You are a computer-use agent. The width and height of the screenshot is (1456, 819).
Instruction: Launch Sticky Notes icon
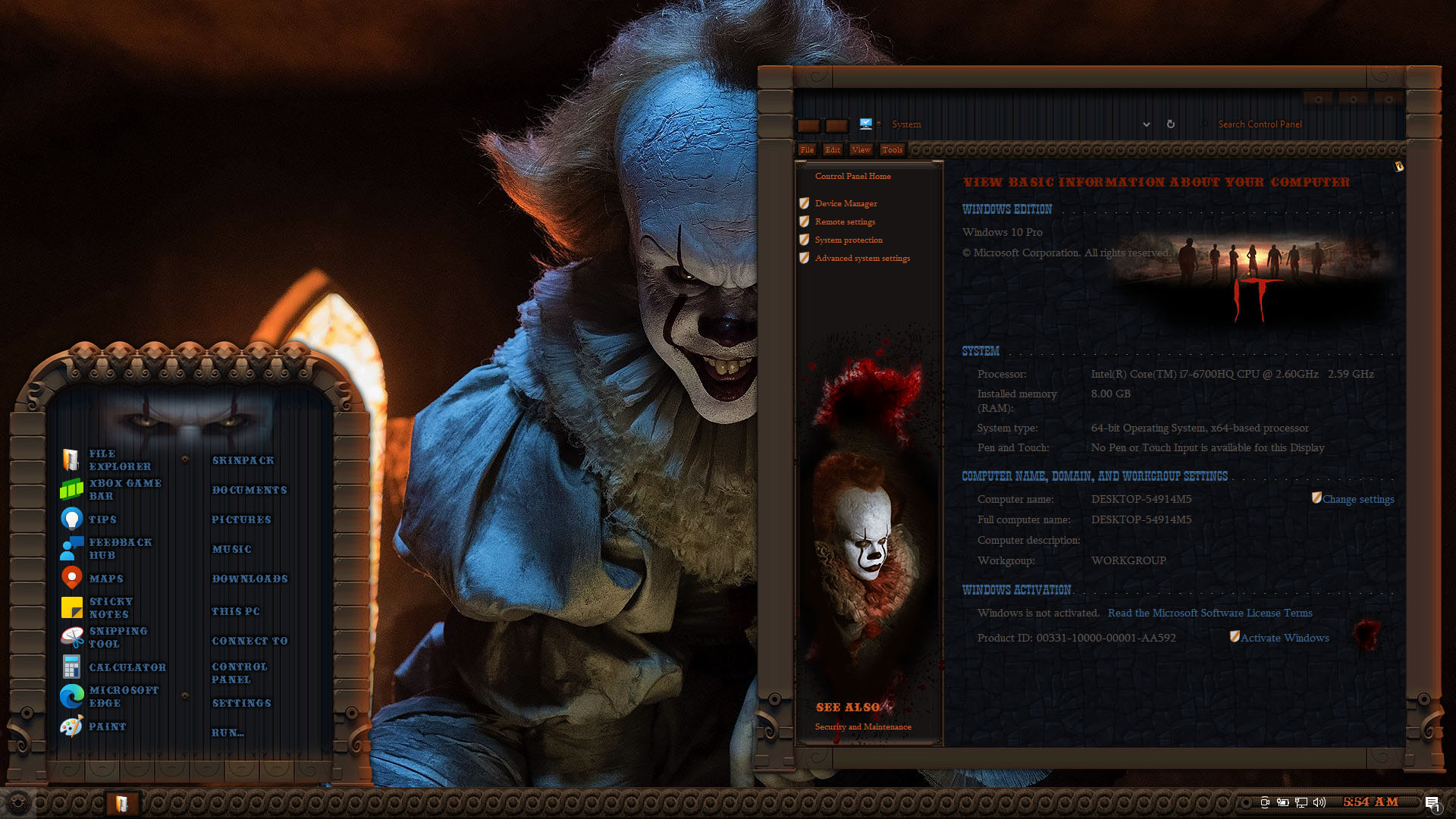pyautogui.click(x=71, y=607)
